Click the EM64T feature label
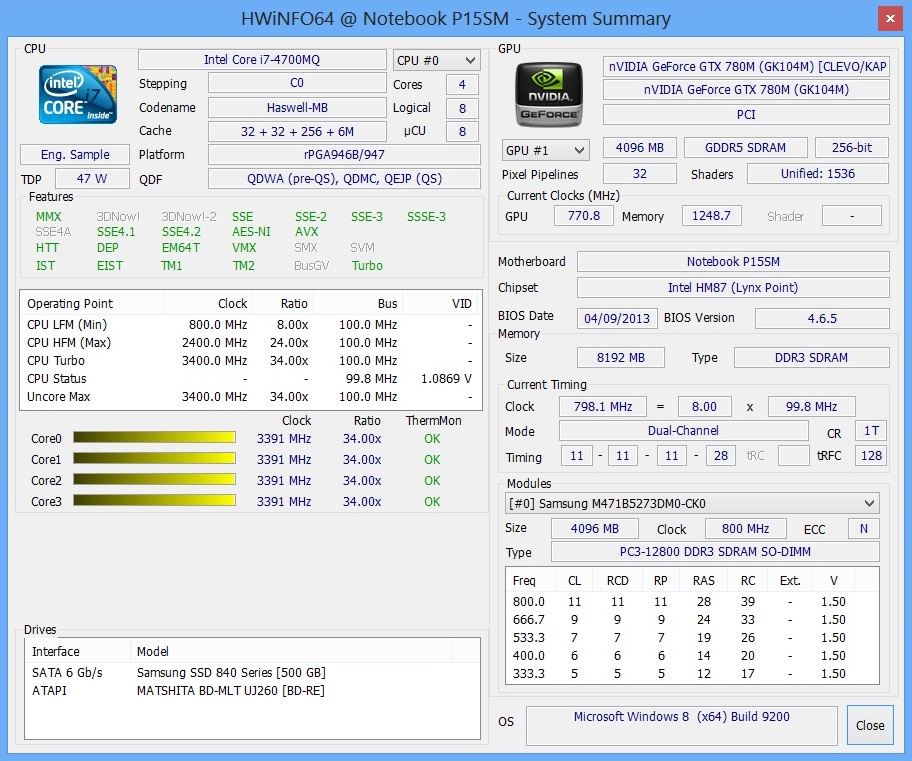 pos(181,247)
